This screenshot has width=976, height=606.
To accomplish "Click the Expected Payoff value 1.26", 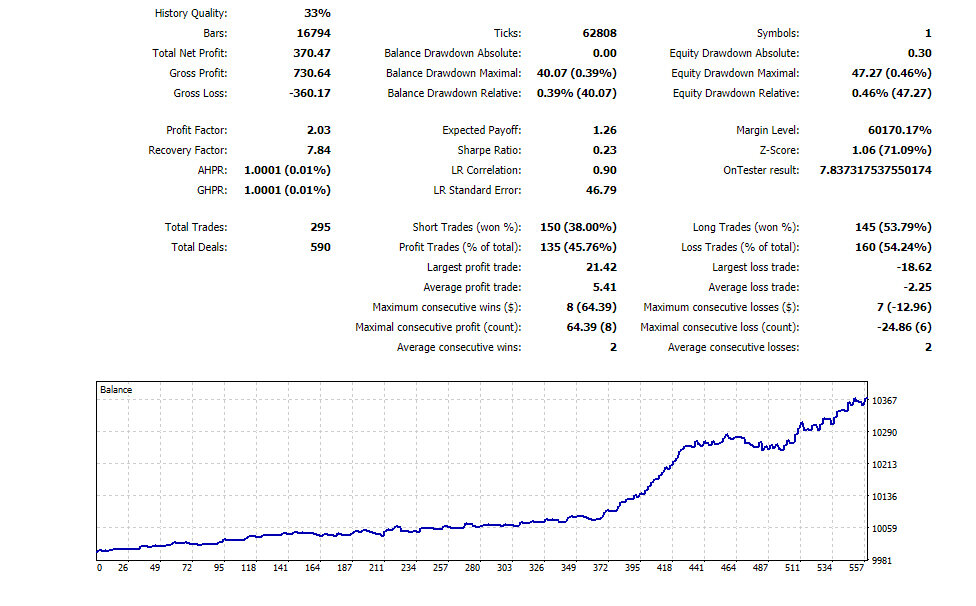I will pos(604,130).
